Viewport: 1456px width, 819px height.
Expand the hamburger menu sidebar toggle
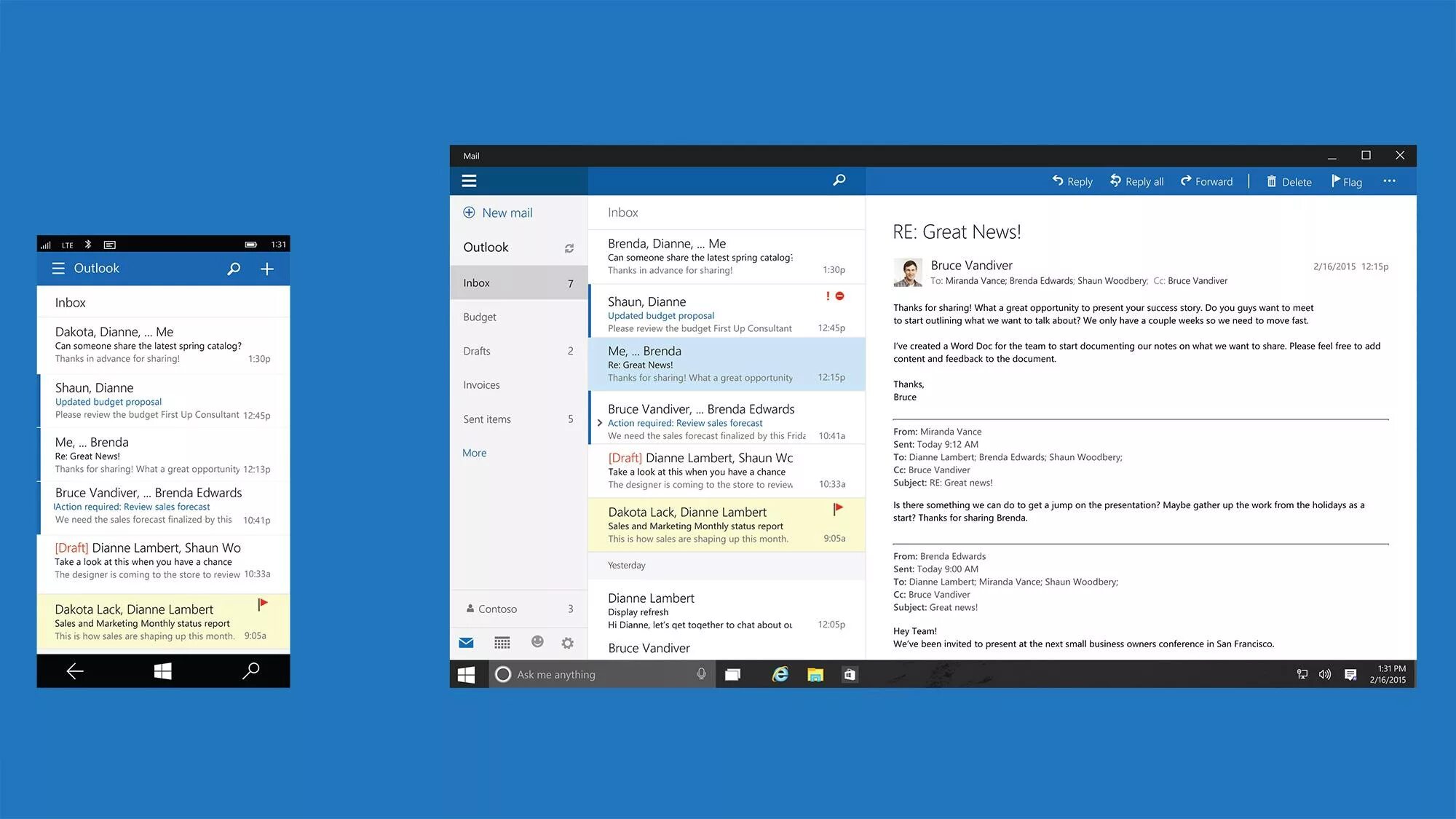pos(469,180)
